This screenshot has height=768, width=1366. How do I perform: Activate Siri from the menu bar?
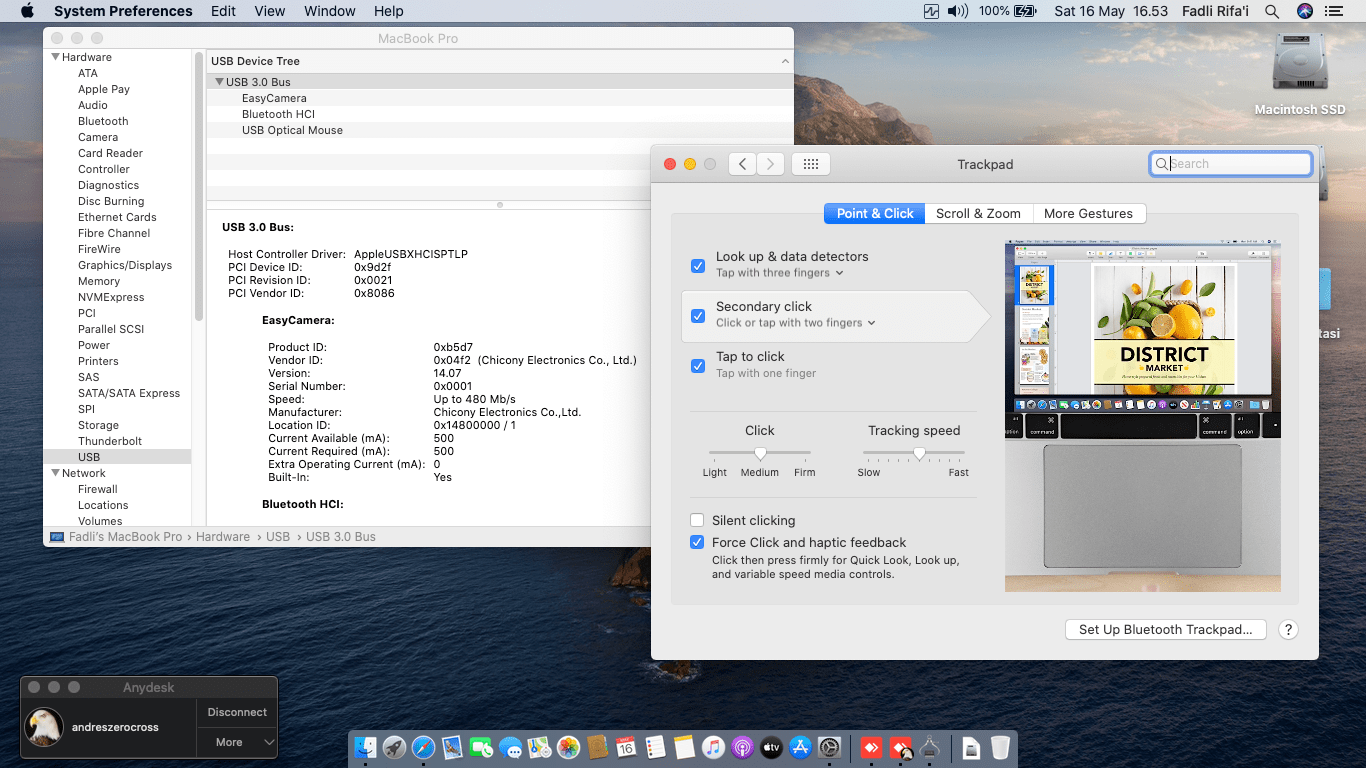(1304, 11)
